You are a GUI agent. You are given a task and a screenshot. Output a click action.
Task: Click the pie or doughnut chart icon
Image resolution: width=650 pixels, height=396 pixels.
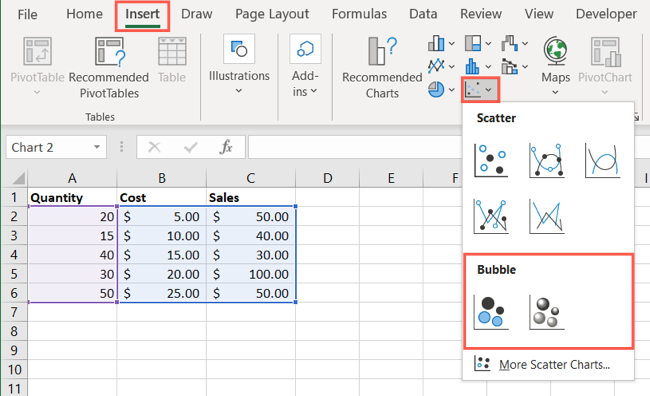coord(436,89)
